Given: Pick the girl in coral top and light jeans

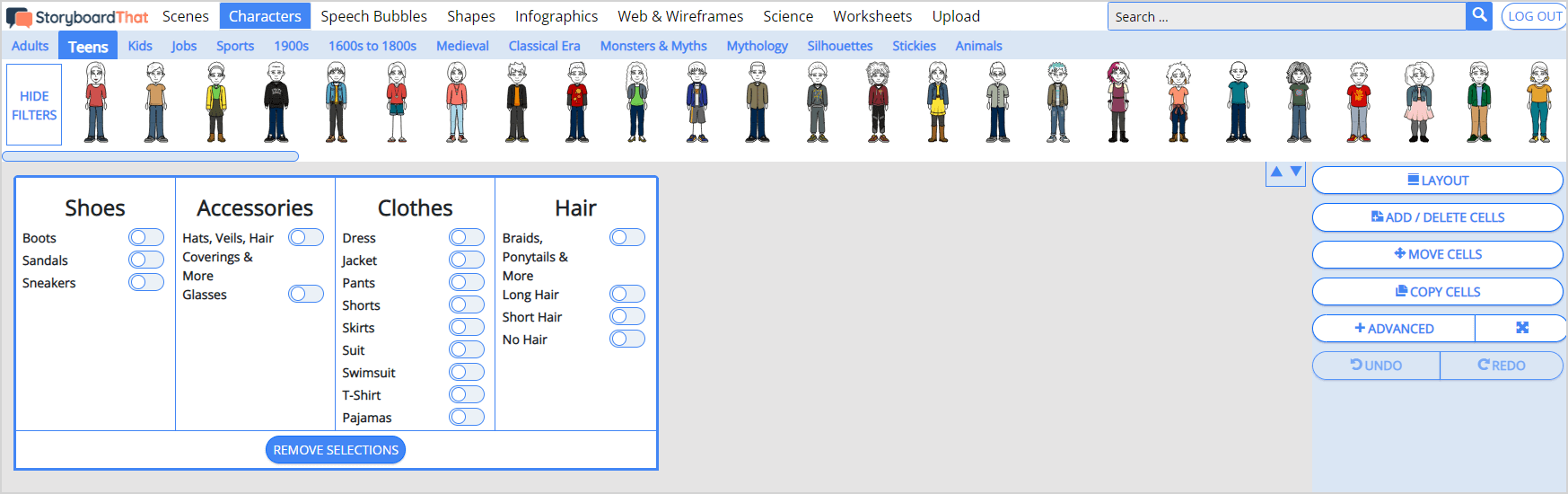Looking at the screenshot, I should [x=457, y=102].
